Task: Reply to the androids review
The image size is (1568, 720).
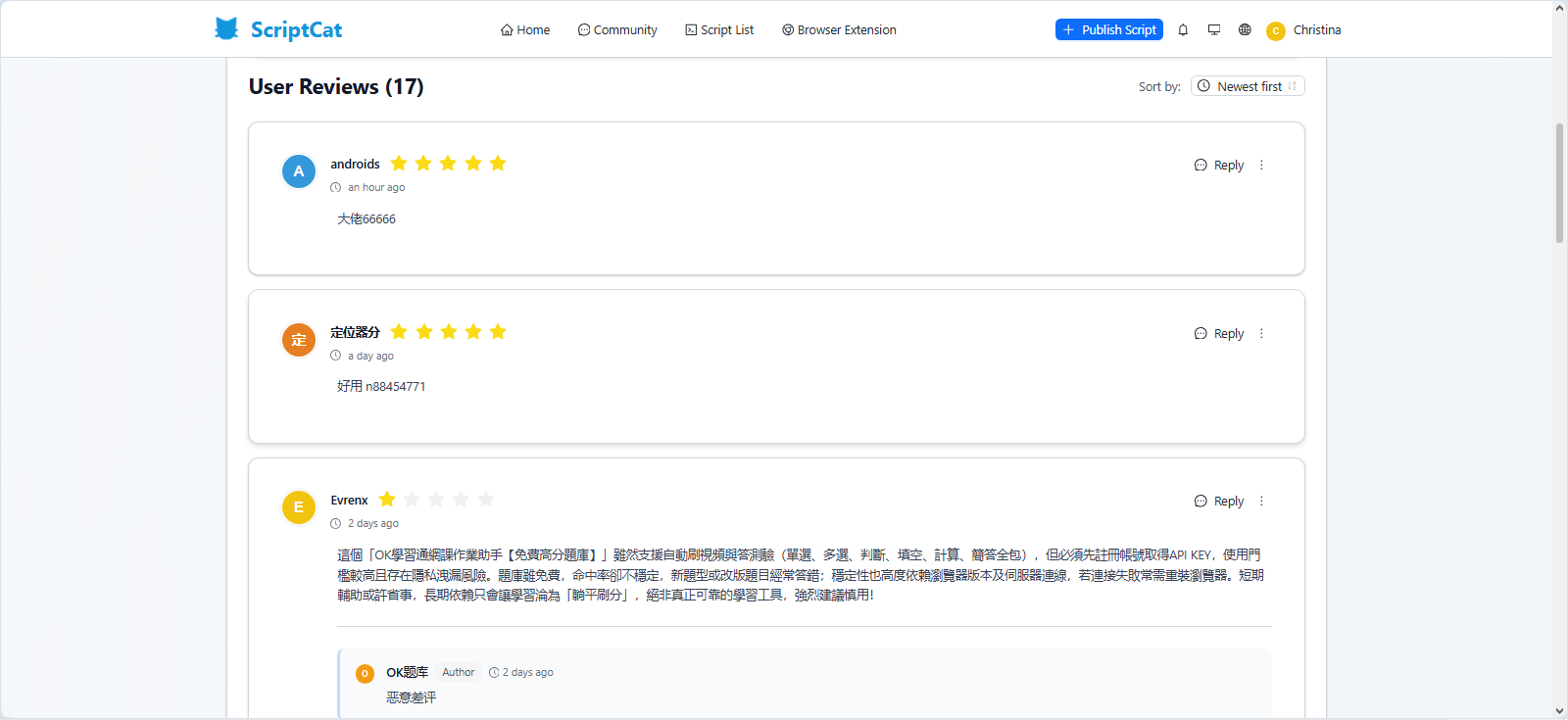Action: coord(1219,166)
